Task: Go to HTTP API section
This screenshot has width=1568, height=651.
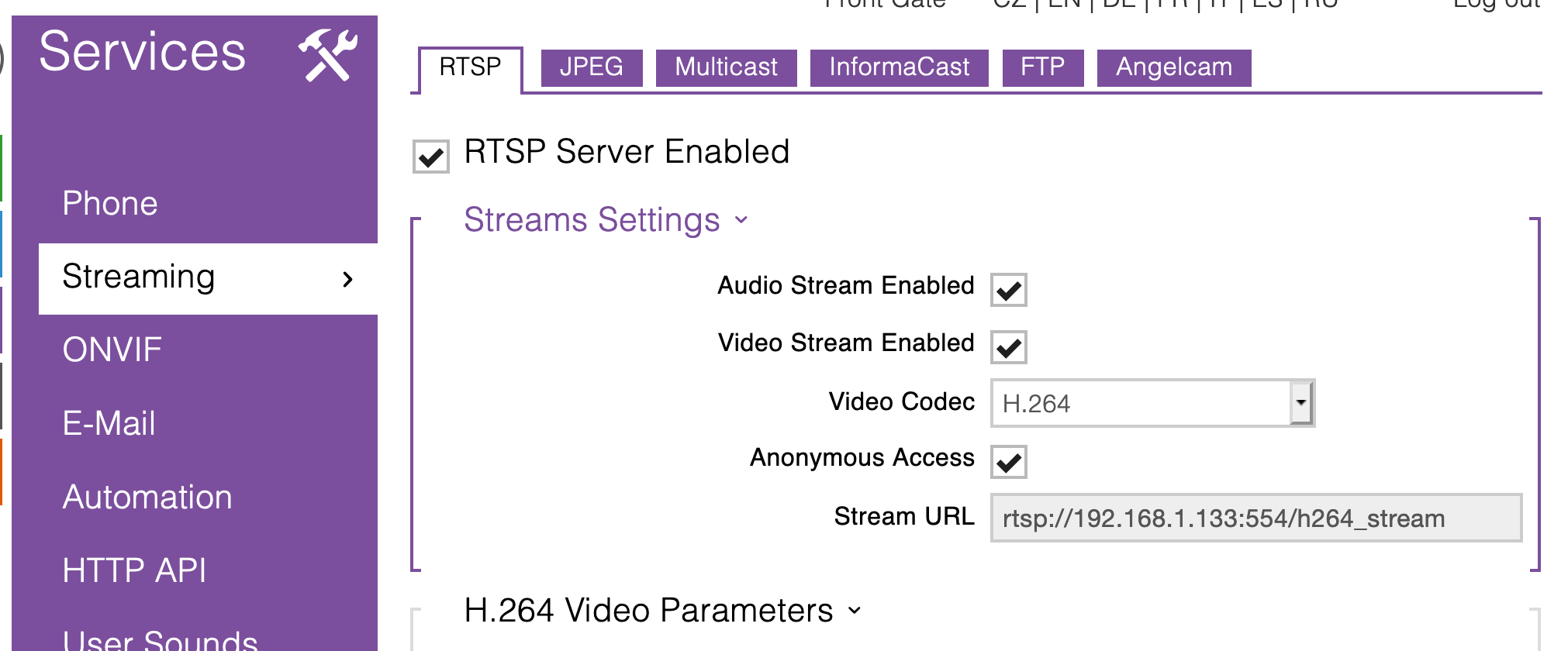Action: pyautogui.click(x=134, y=571)
